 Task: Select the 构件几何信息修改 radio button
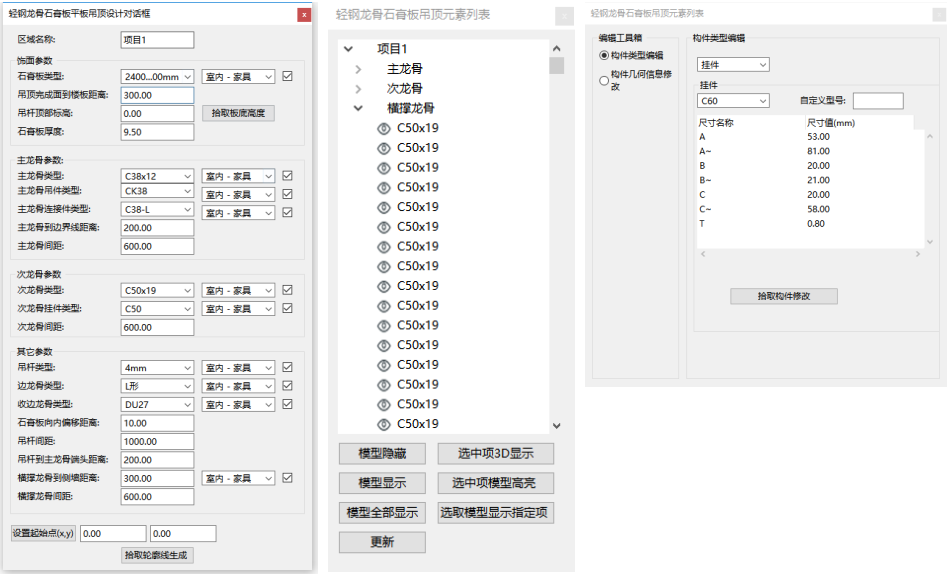(x=603, y=80)
